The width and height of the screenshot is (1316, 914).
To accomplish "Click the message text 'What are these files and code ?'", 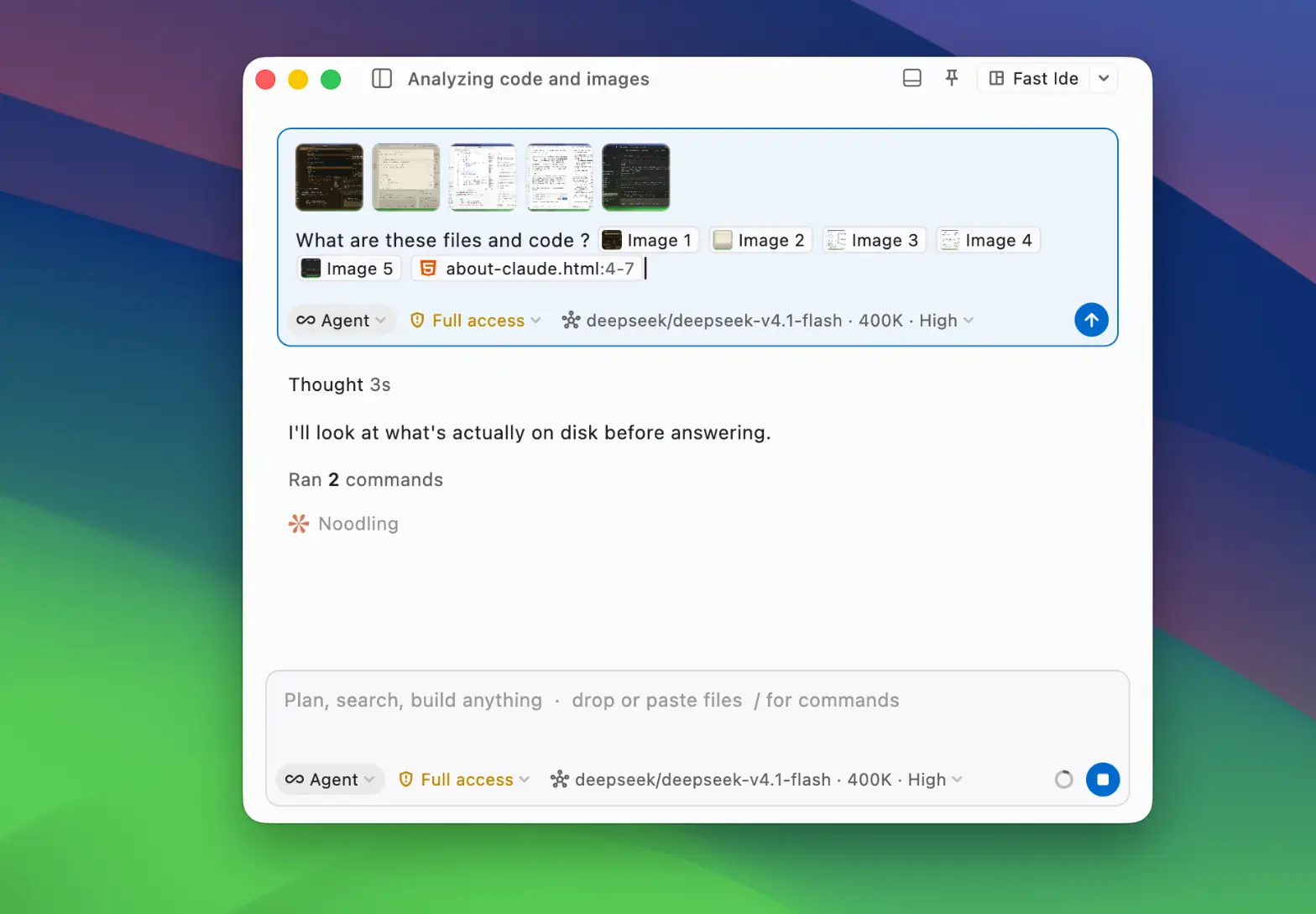I will tap(443, 240).
